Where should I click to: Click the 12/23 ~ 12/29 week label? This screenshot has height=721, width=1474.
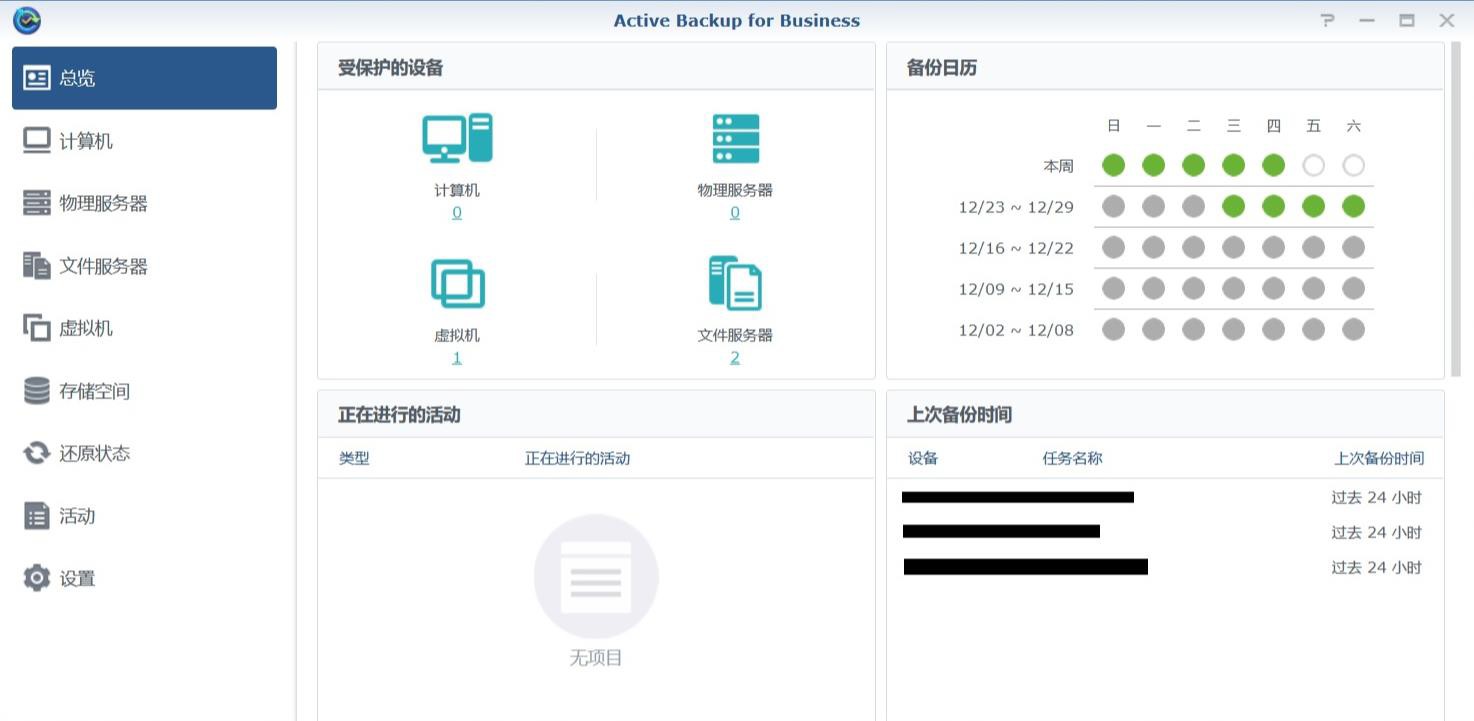(1016, 207)
